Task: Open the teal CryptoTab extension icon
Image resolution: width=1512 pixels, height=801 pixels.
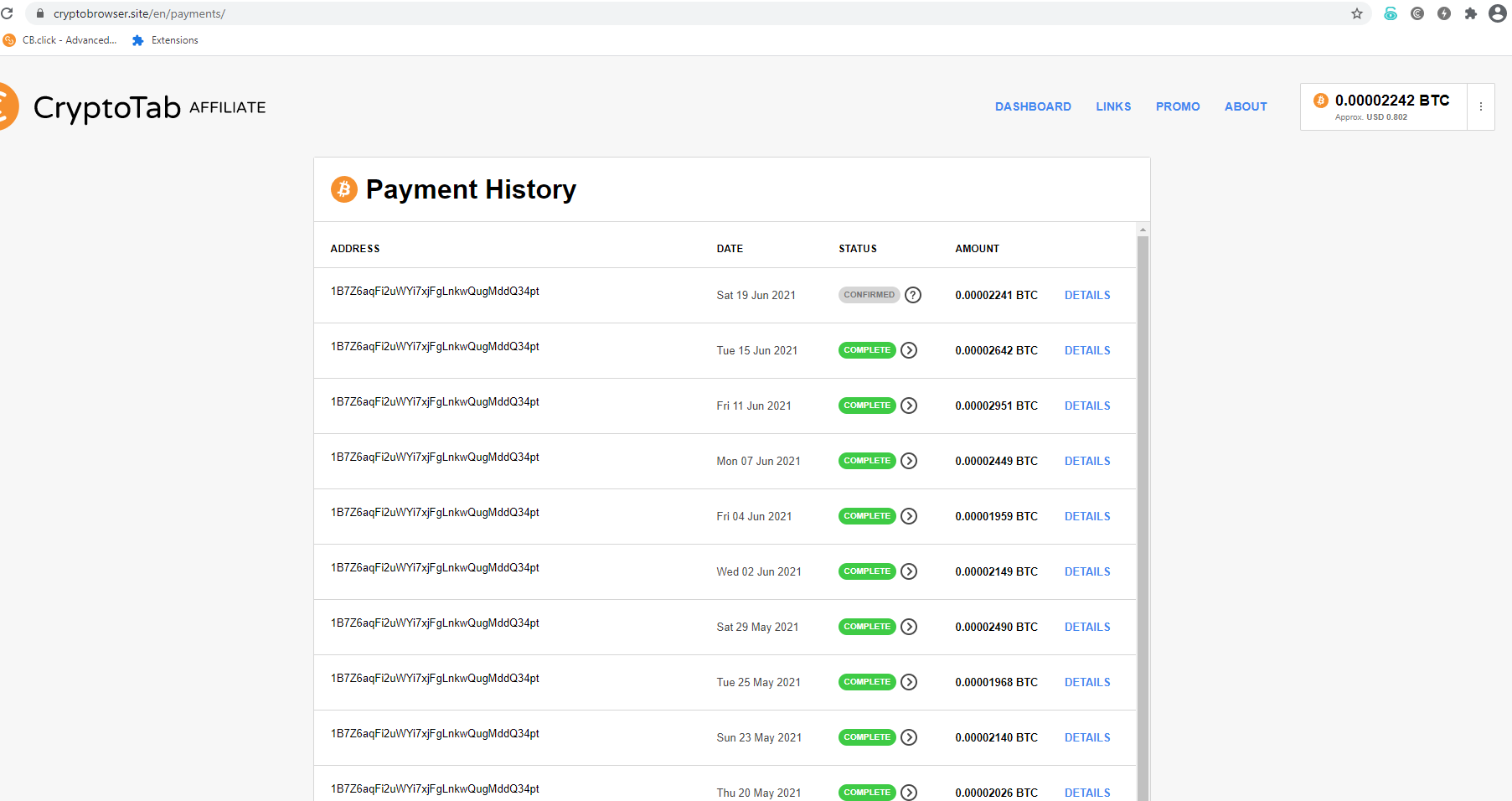Action: click(x=1391, y=13)
